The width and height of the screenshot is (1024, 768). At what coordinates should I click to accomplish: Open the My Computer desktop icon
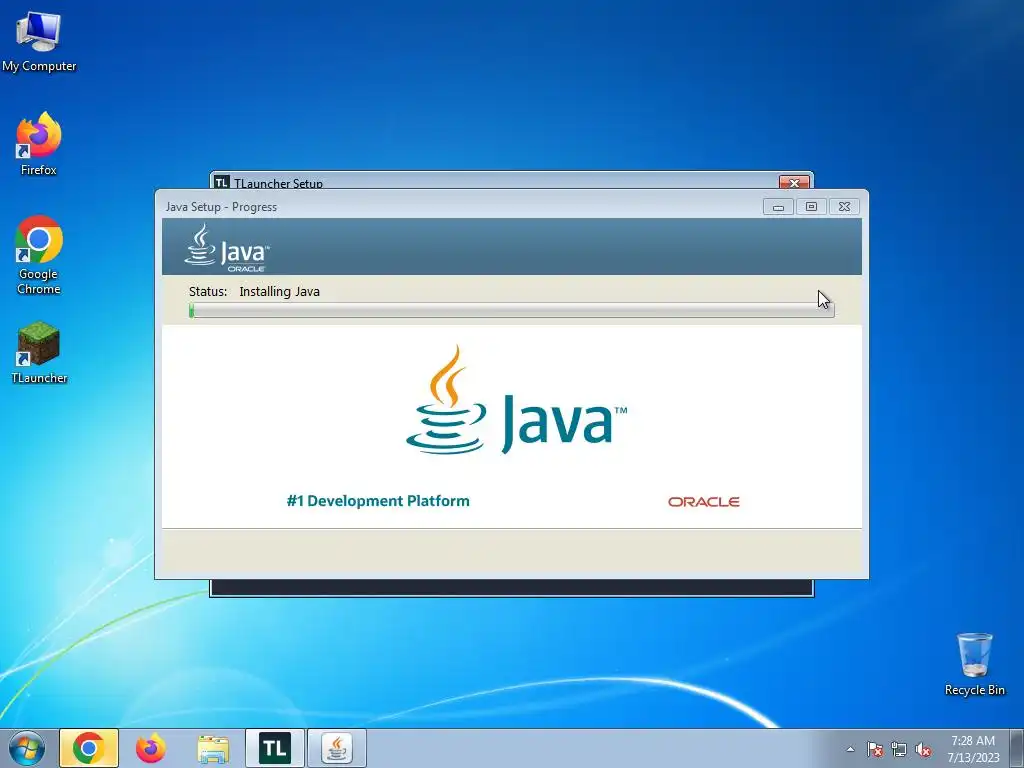39,41
